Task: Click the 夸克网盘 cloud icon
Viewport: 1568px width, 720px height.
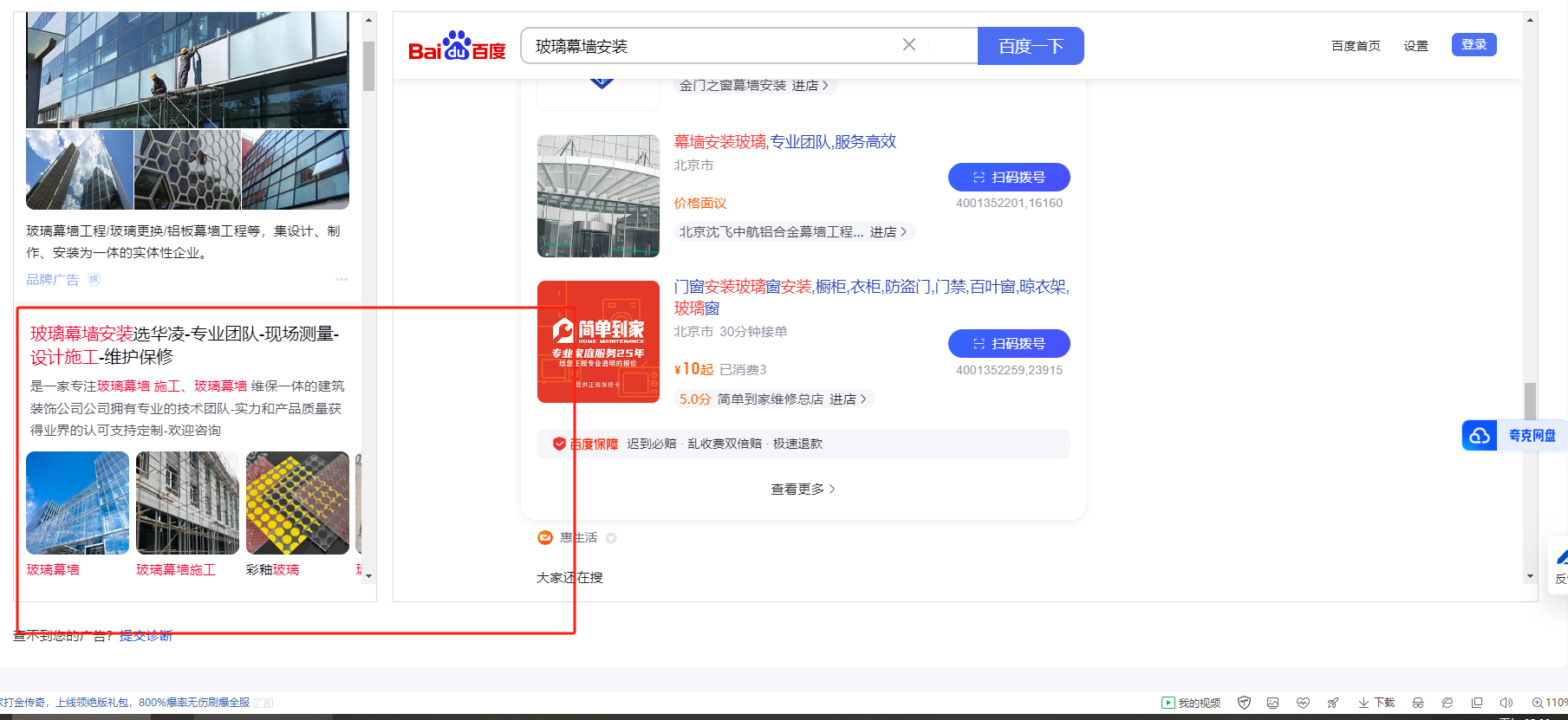Action: [1480, 435]
